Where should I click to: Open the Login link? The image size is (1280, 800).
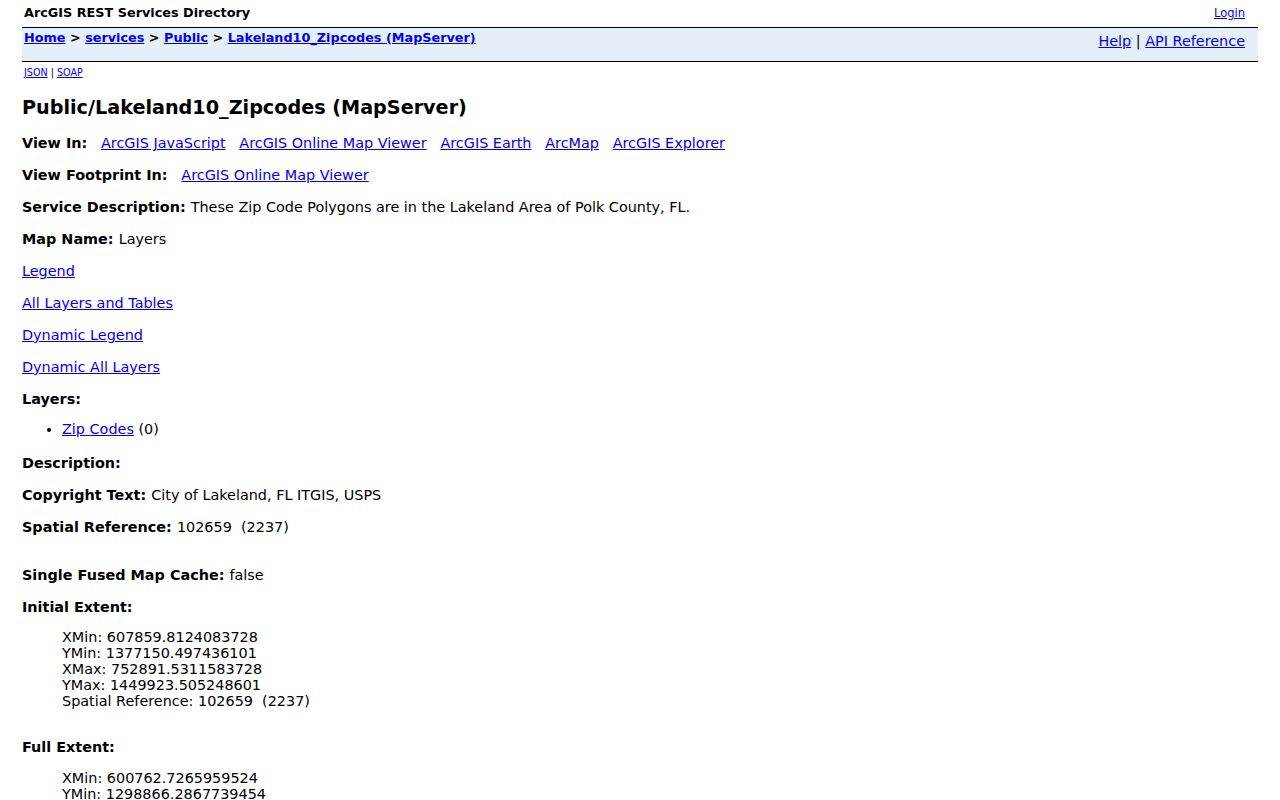pyautogui.click(x=1229, y=13)
